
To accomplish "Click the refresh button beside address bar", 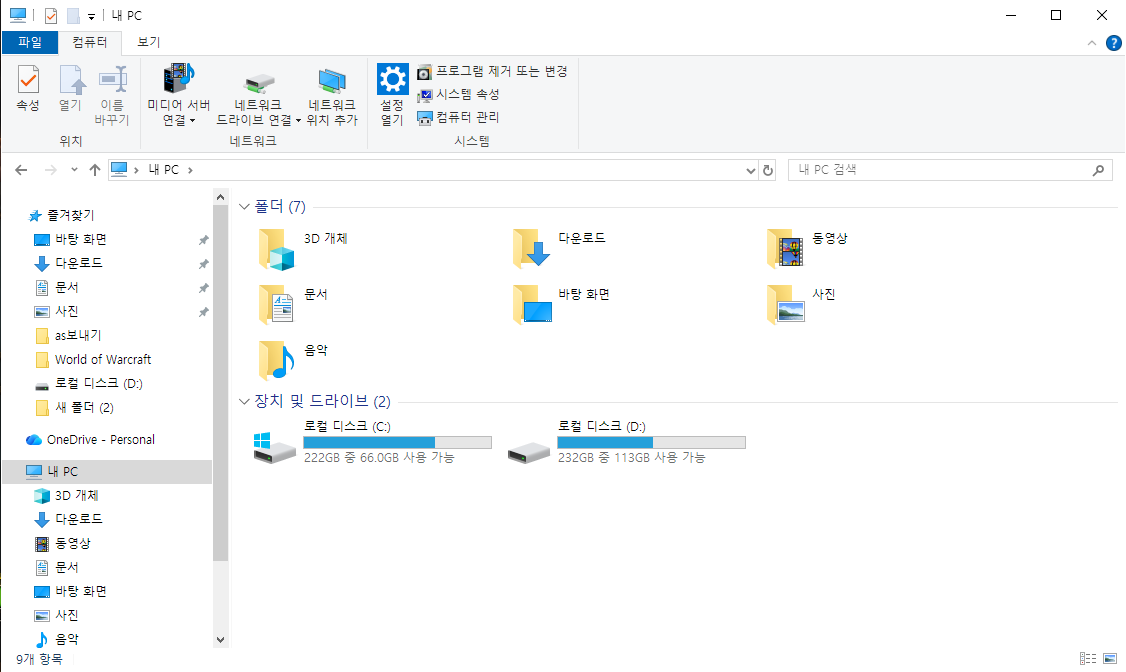I will (x=768, y=170).
